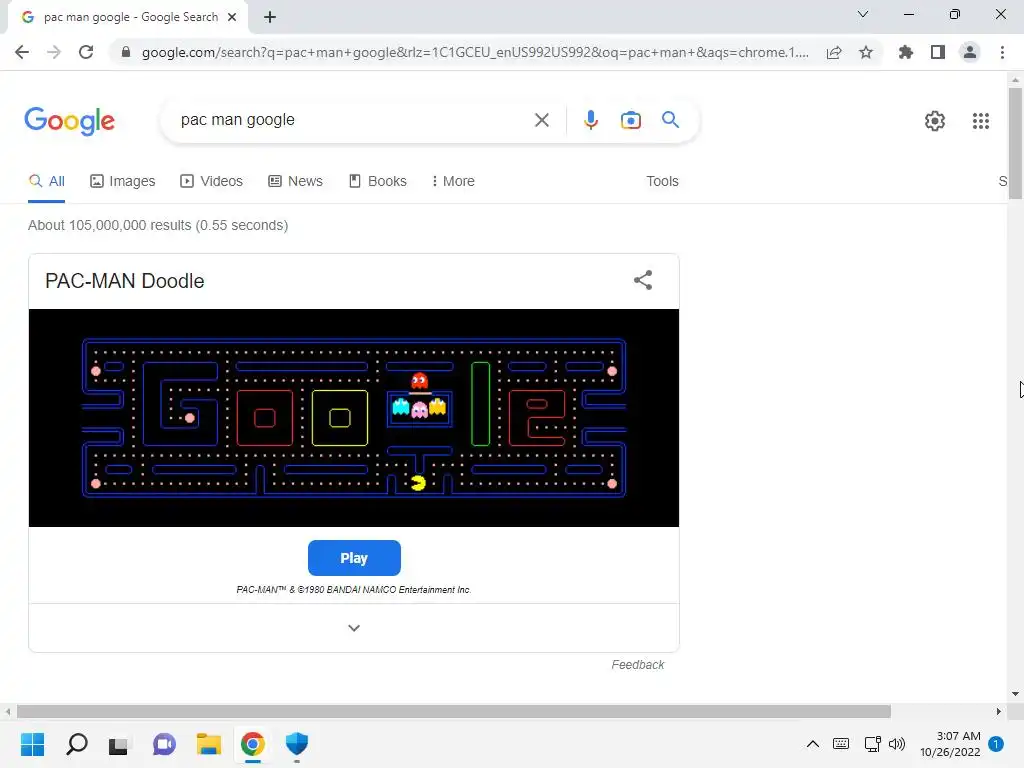Image resolution: width=1024 pixels, height=768 pixels.
Task: Open volume control in system tray
Action: click(897, 744)
